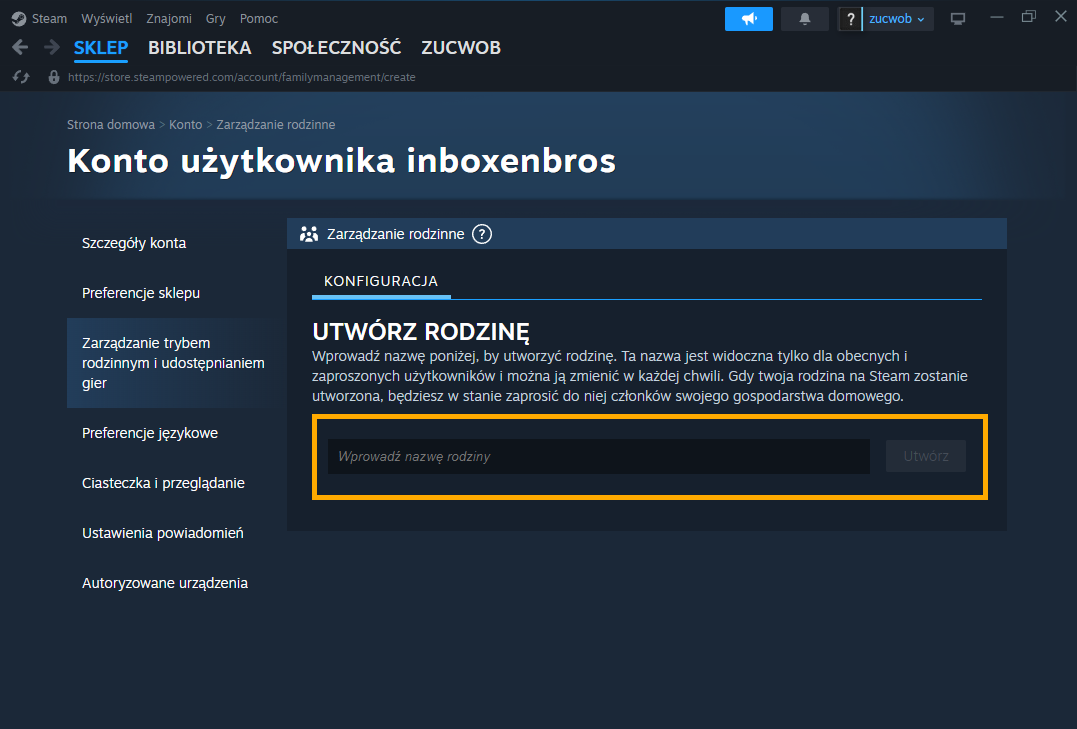
Task: Open Autoryzowane urządzenia in the sidebar
Action: [x=165, y=583]
